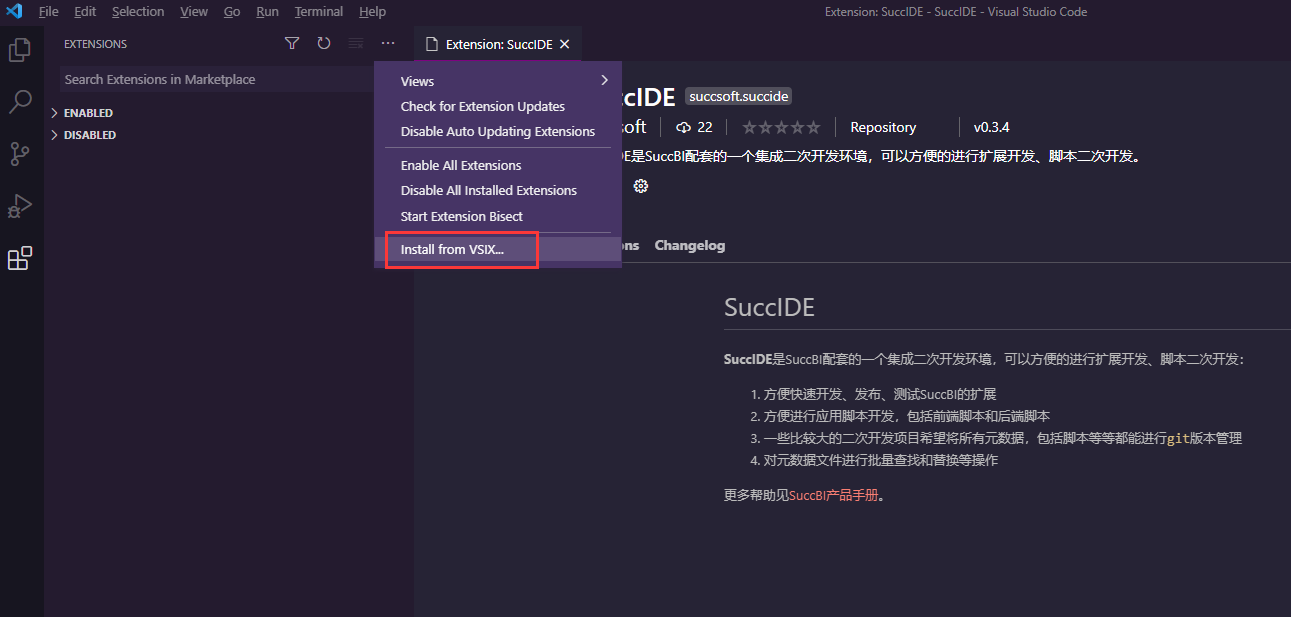Click the clear extensions search results icon
The height and width of the screenshot is (617, 1291).
356,43
